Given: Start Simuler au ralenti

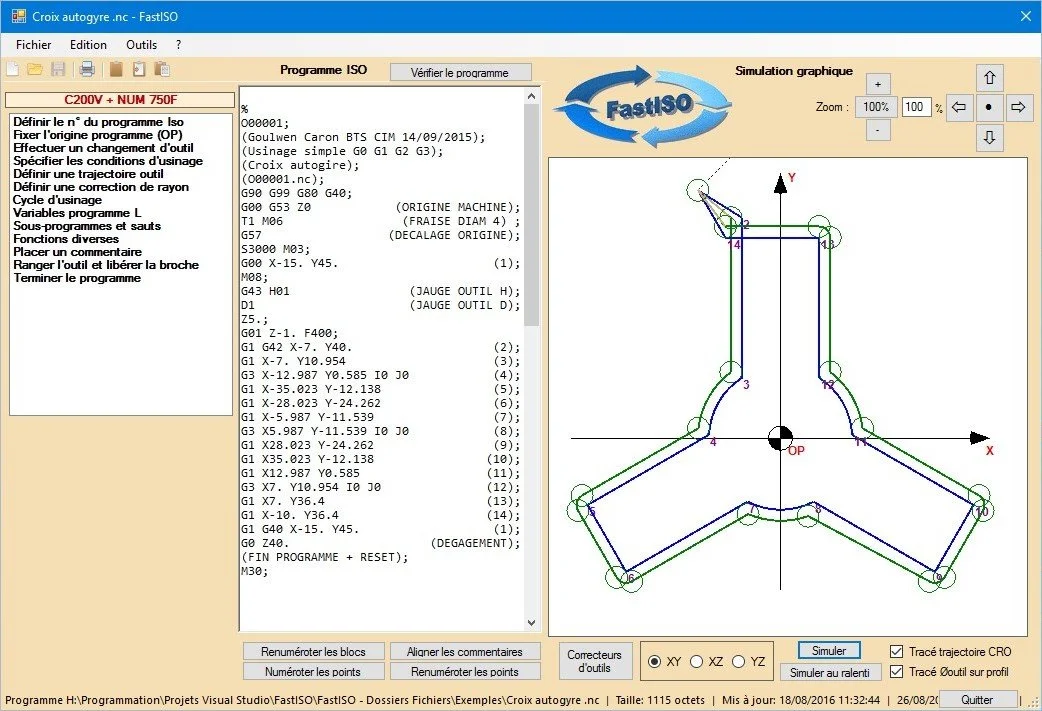Looking at the screenshot, I should coord(829,671).
